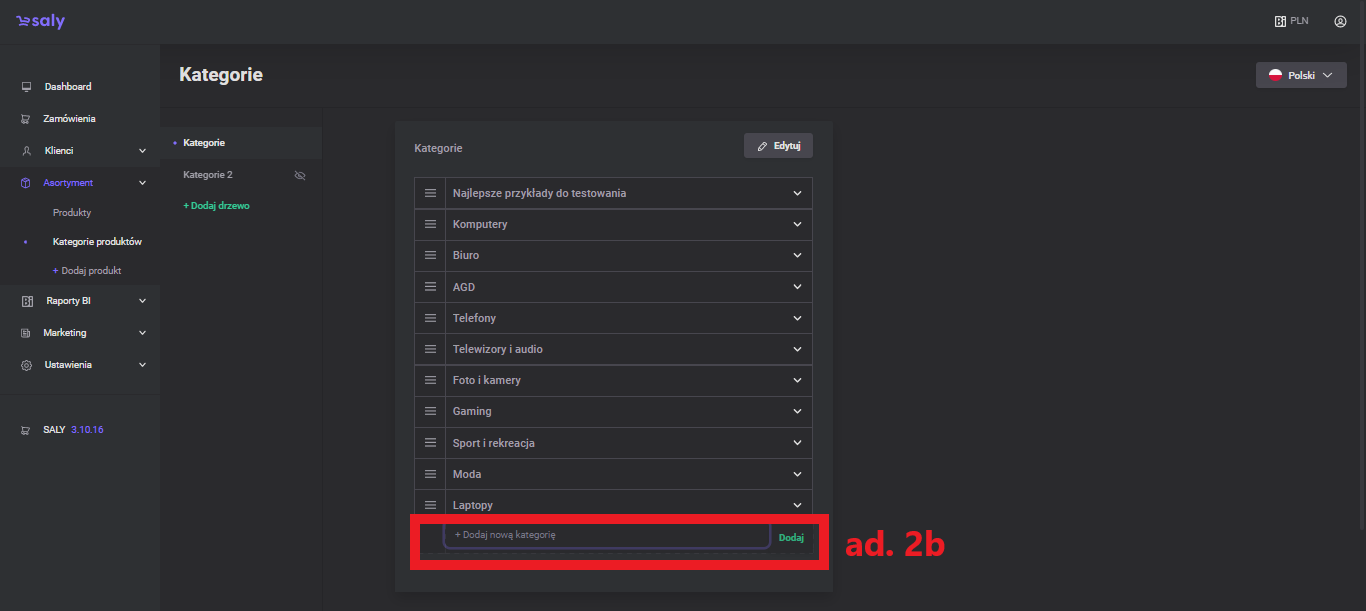Click the PLN currency icon
Image resolution: width=1366 pixels, height=611 pixels.
(1280, 21)
